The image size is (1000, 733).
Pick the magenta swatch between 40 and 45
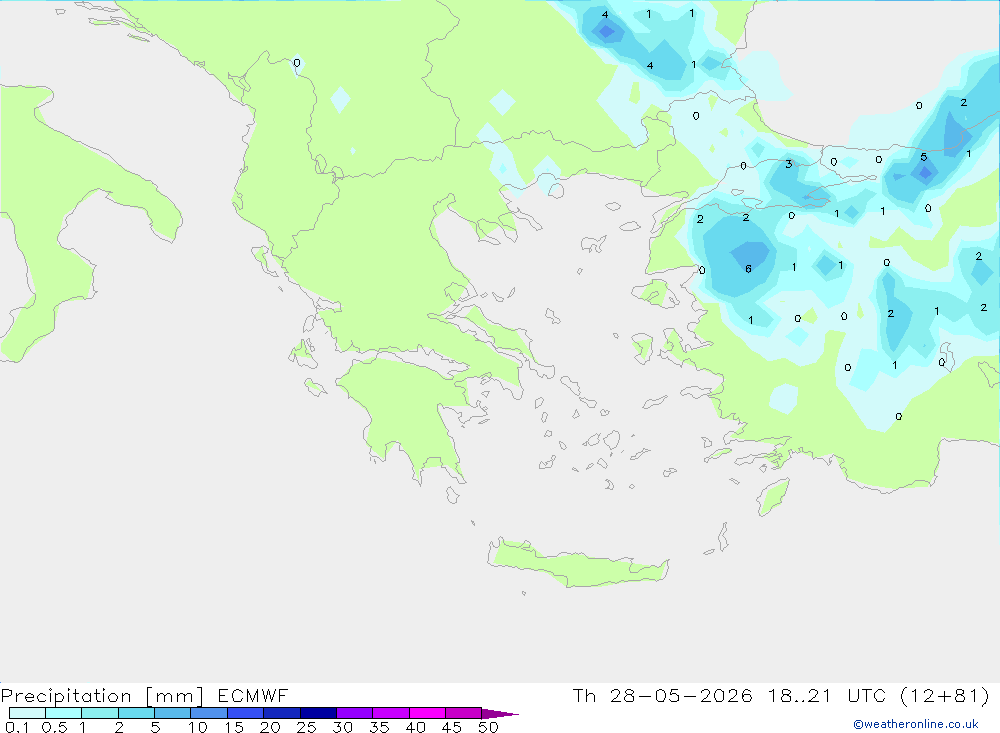(427, 713)
